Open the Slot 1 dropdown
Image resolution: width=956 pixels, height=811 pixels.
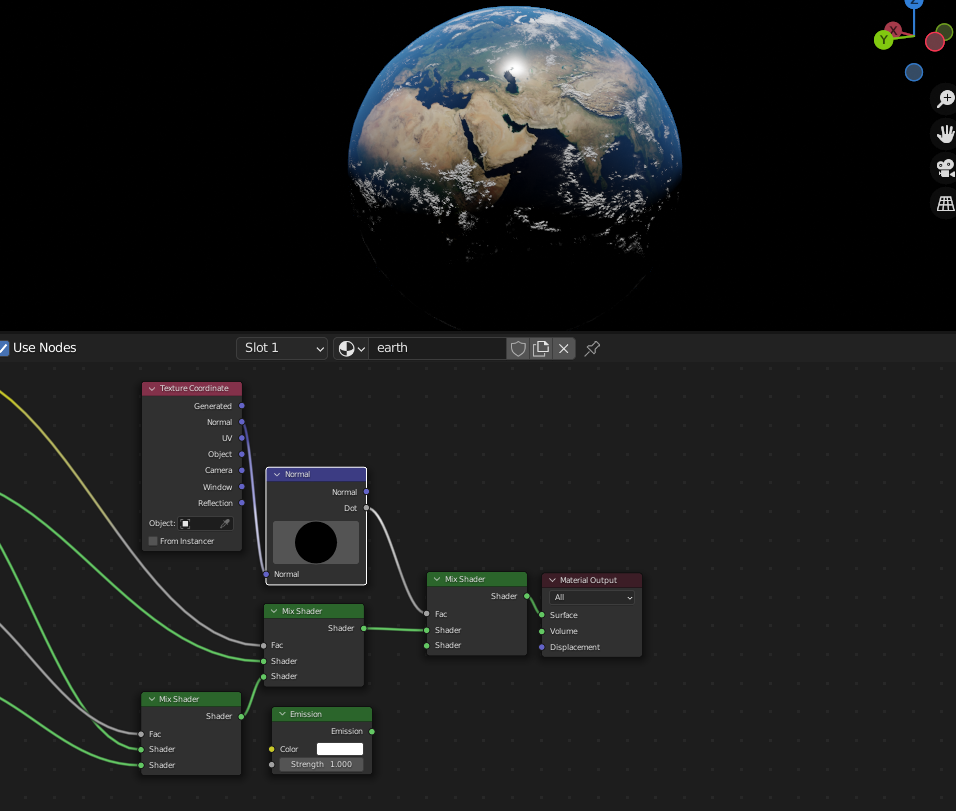pyautogui.click(x=282, y=348)
